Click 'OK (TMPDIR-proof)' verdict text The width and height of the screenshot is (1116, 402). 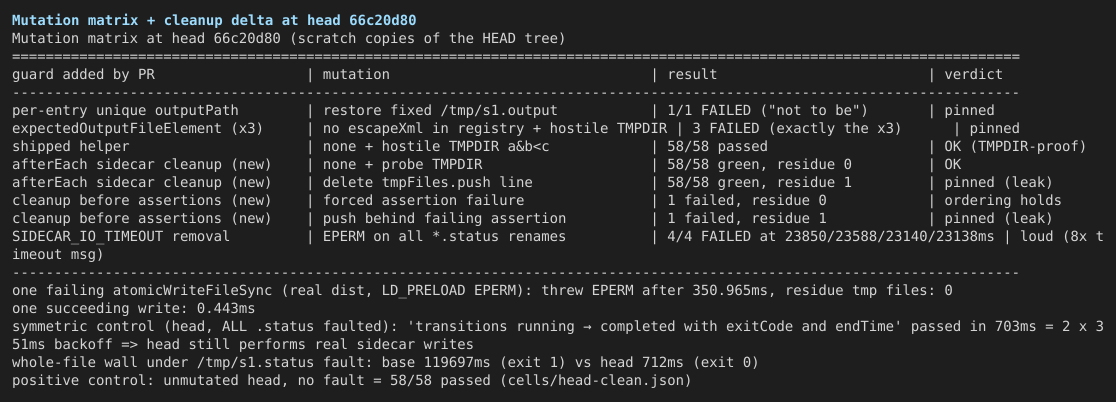(x=1016, y=147)
